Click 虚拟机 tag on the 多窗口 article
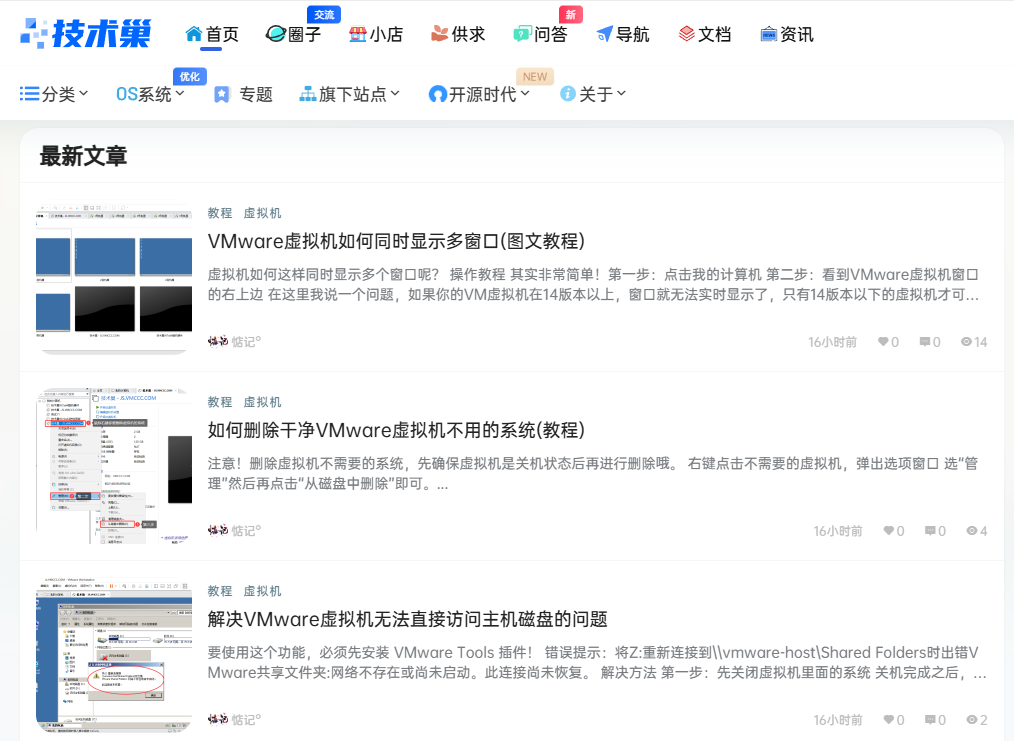Image resolution: width=1014 pixels, height=741 pixels. (262, 213)
